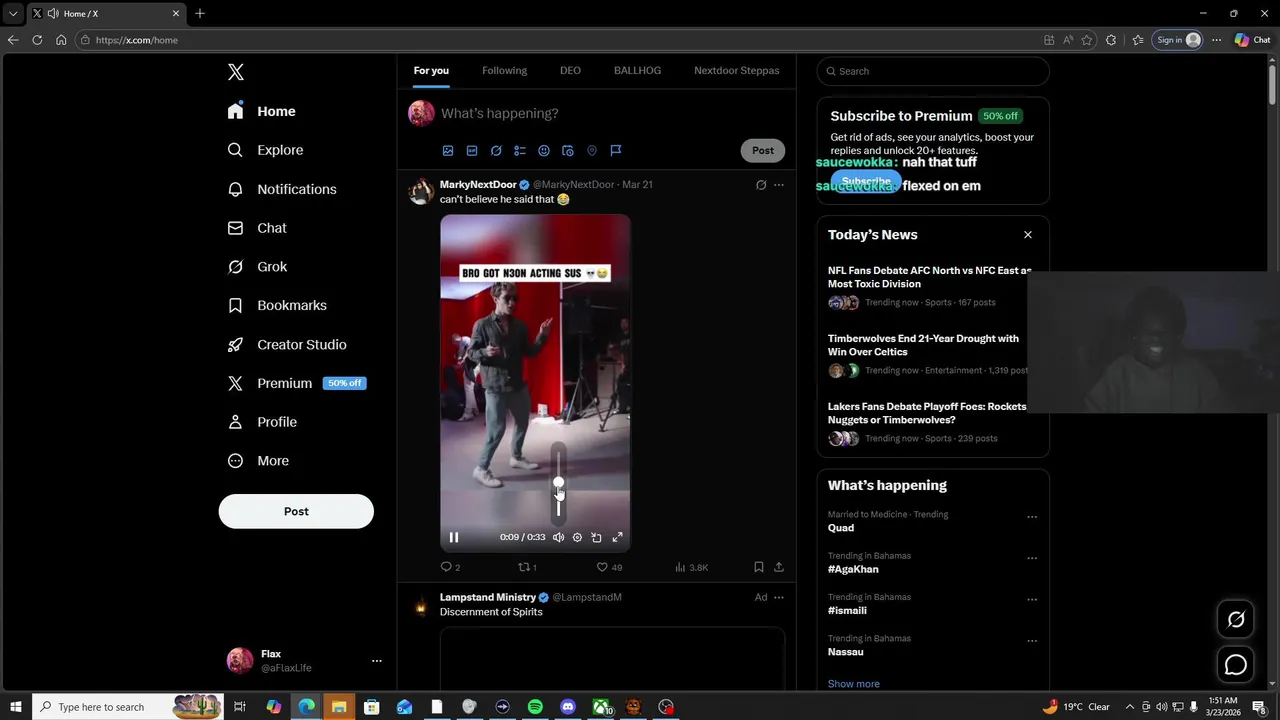Switch to the Nextdoor Steppas tab
1280x720 pixels.
pos(736,70)
